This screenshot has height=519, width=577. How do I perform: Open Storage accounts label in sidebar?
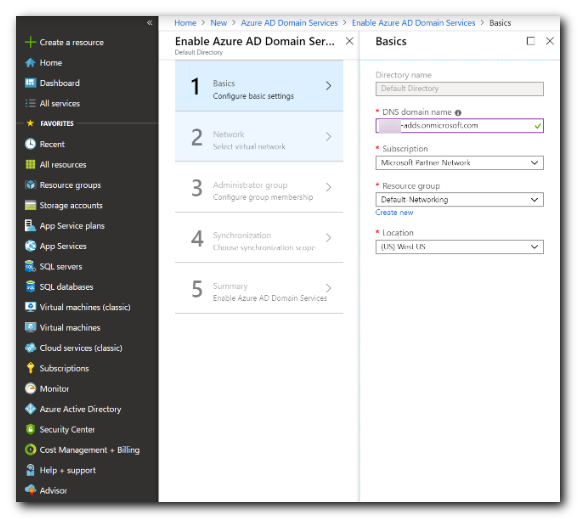pyautogui.click(x=71, y=205)
